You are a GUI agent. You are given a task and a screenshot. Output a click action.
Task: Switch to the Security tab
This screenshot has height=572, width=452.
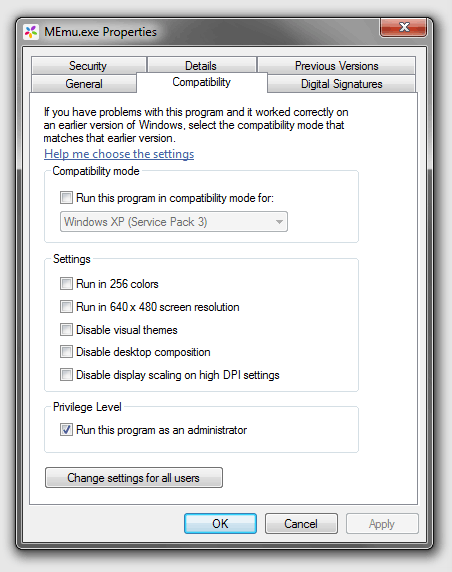[x=89, y=65]
